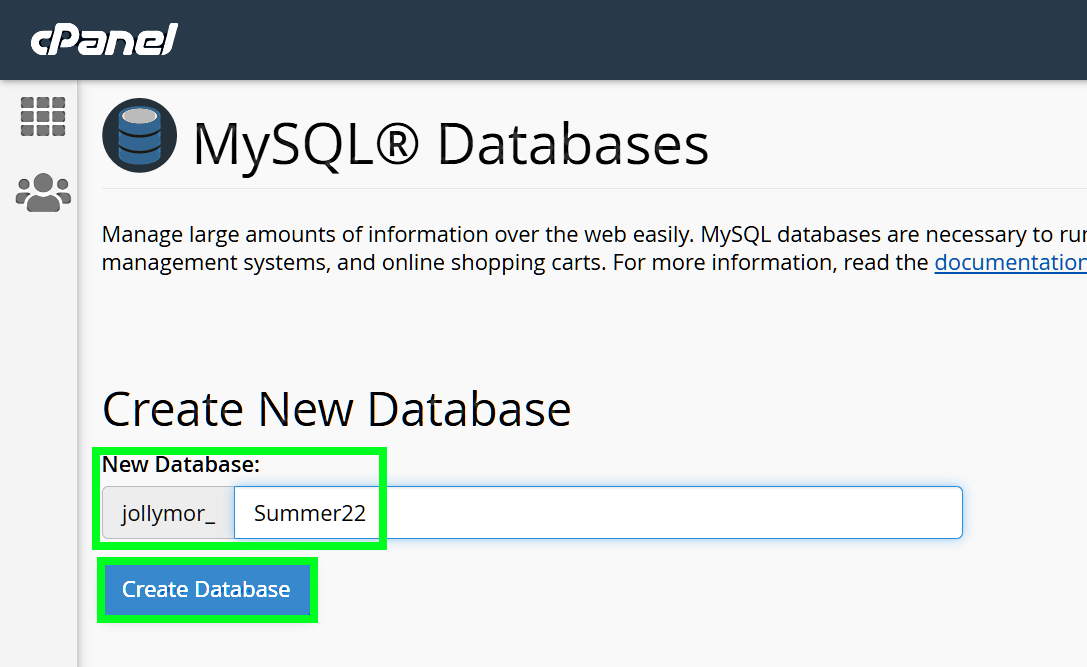Click the word "Databases" in the page title

(573, 144)
